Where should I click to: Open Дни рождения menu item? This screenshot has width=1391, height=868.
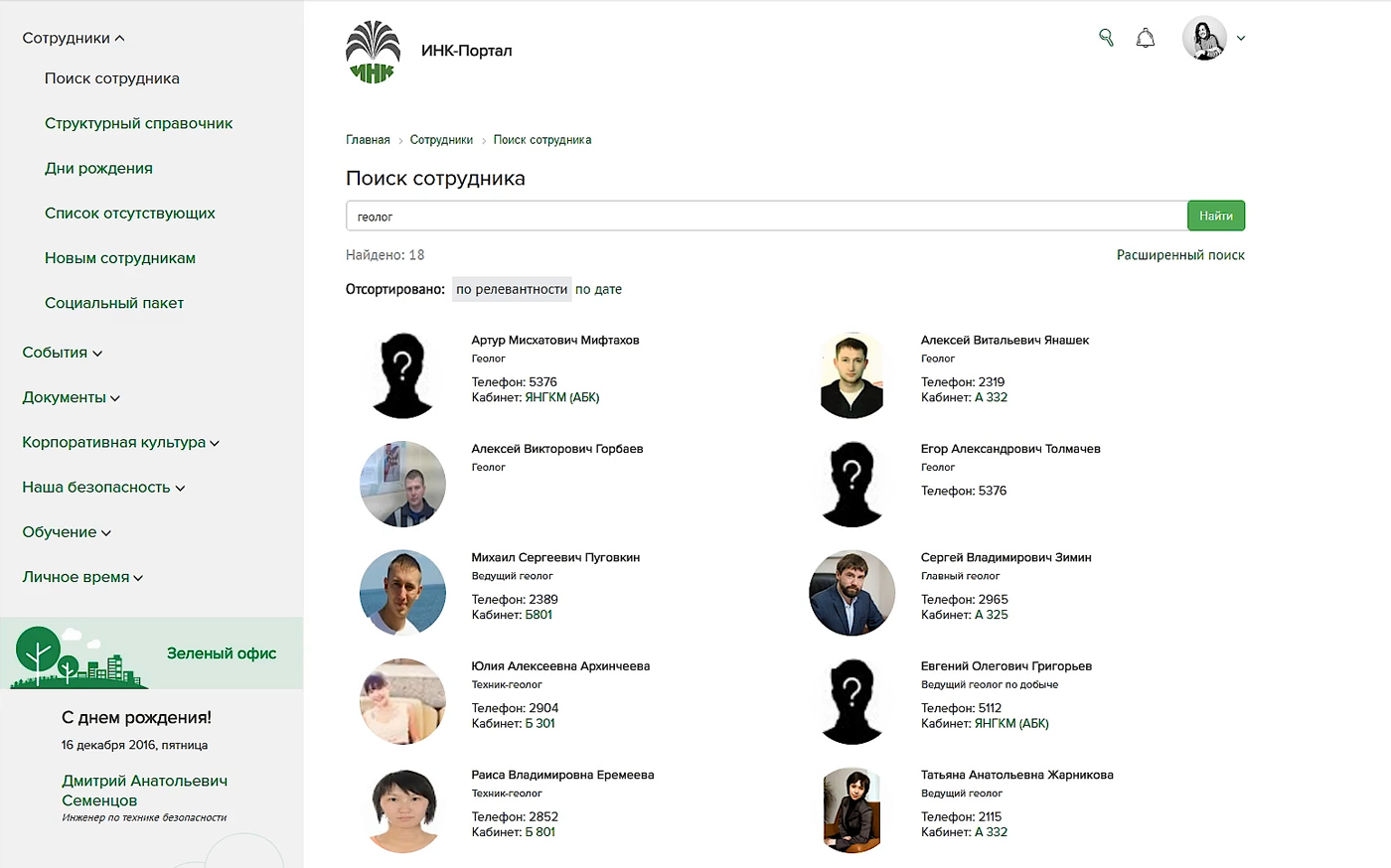pyautogui.click(x=98, y=168)
